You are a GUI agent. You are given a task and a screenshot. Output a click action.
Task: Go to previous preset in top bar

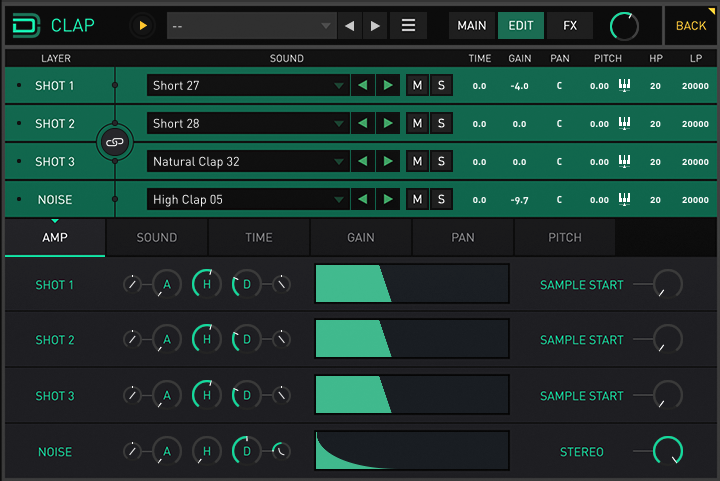click(x=349, y=25)
